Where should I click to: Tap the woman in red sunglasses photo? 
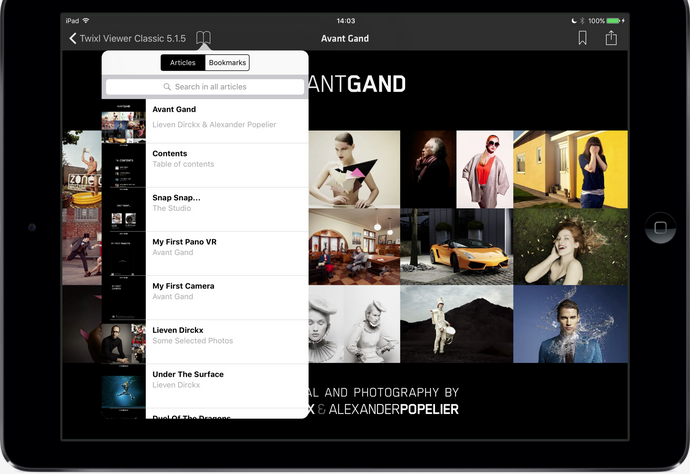coord(484,169)
